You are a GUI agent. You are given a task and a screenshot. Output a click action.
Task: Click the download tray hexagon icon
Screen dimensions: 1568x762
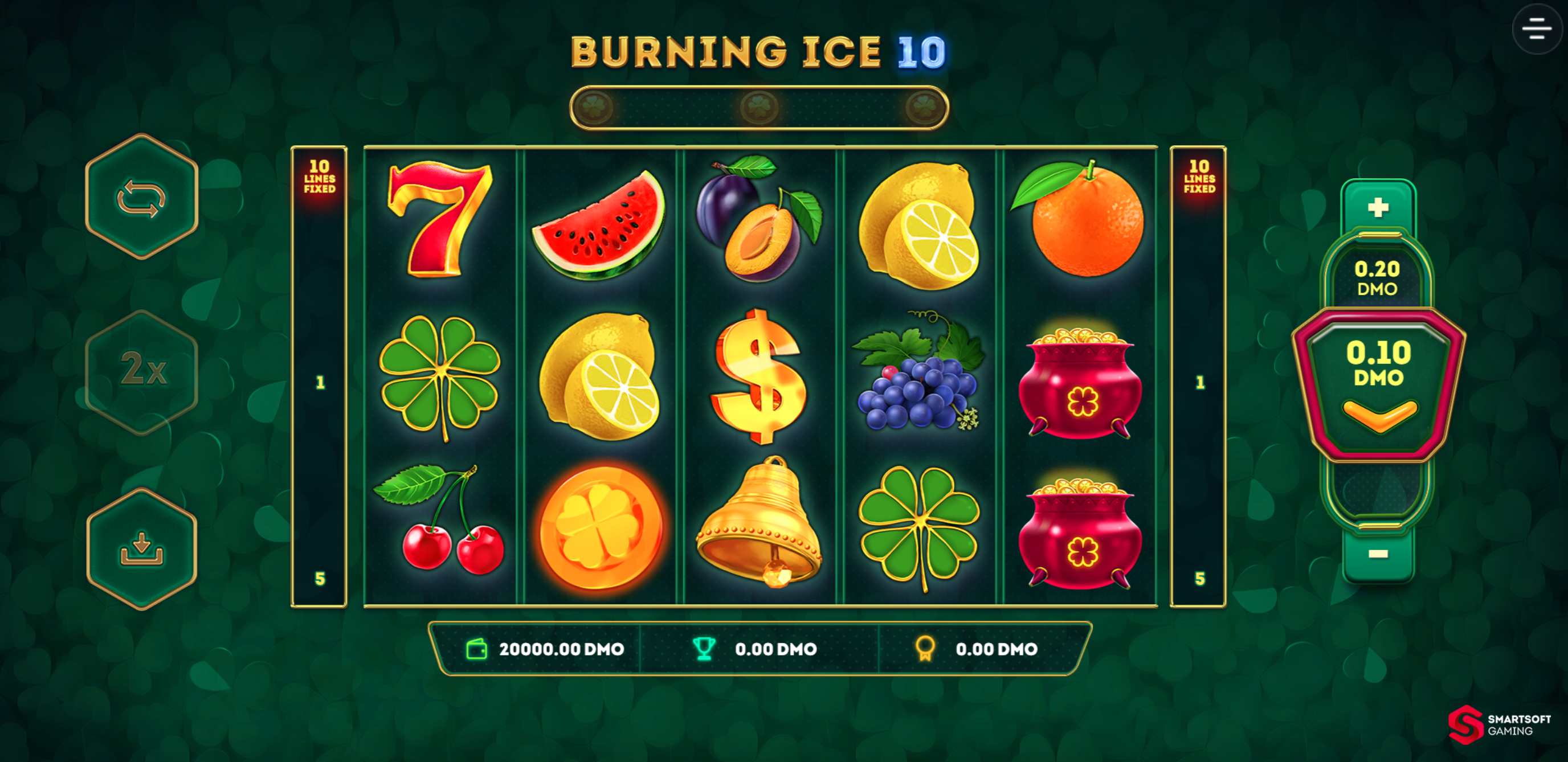[141, 549]
